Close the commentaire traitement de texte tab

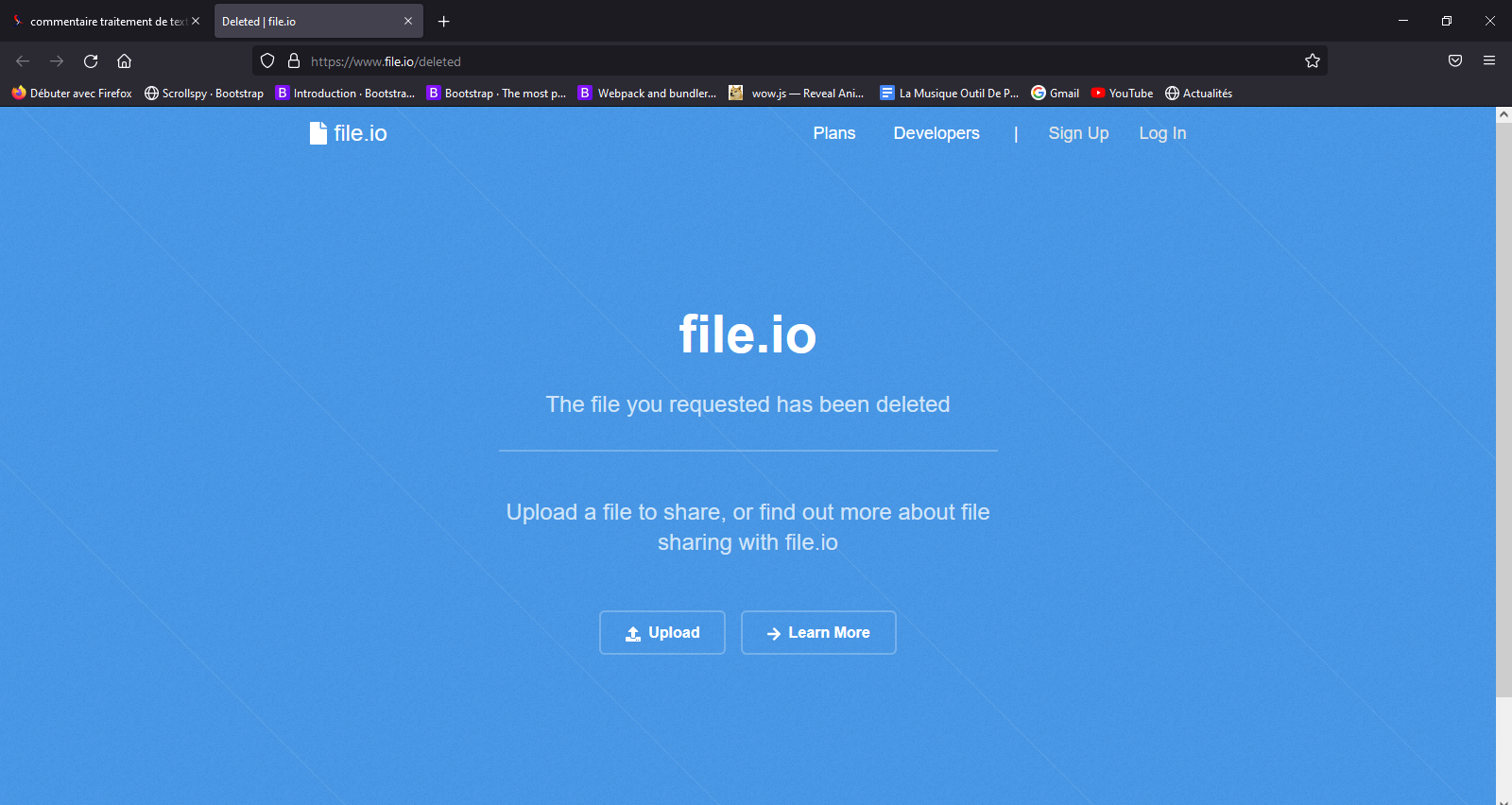tap(196, 21)
